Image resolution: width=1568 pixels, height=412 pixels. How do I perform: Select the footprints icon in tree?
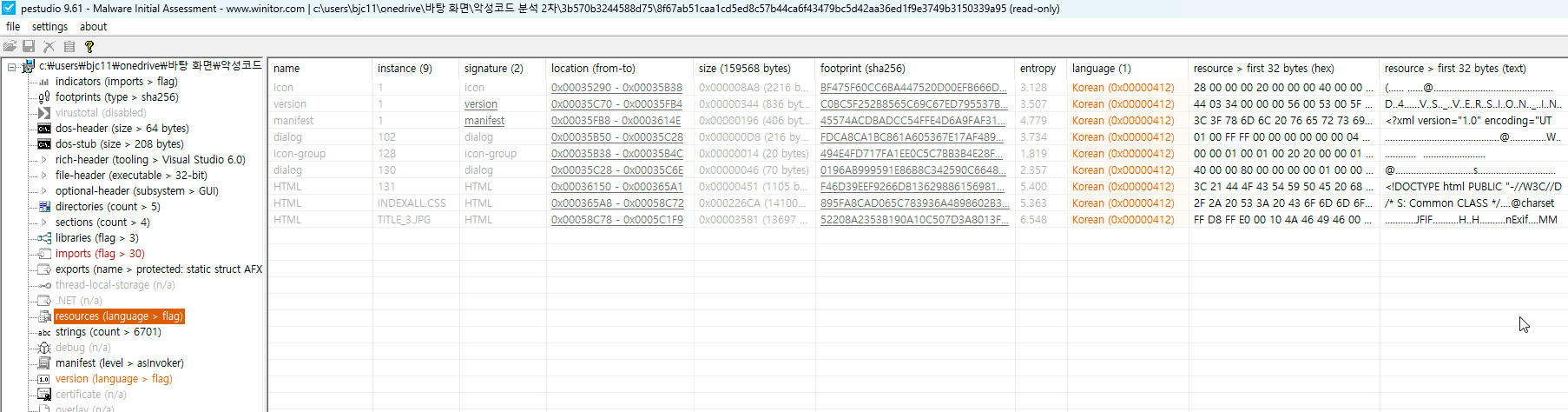point(44,97)
